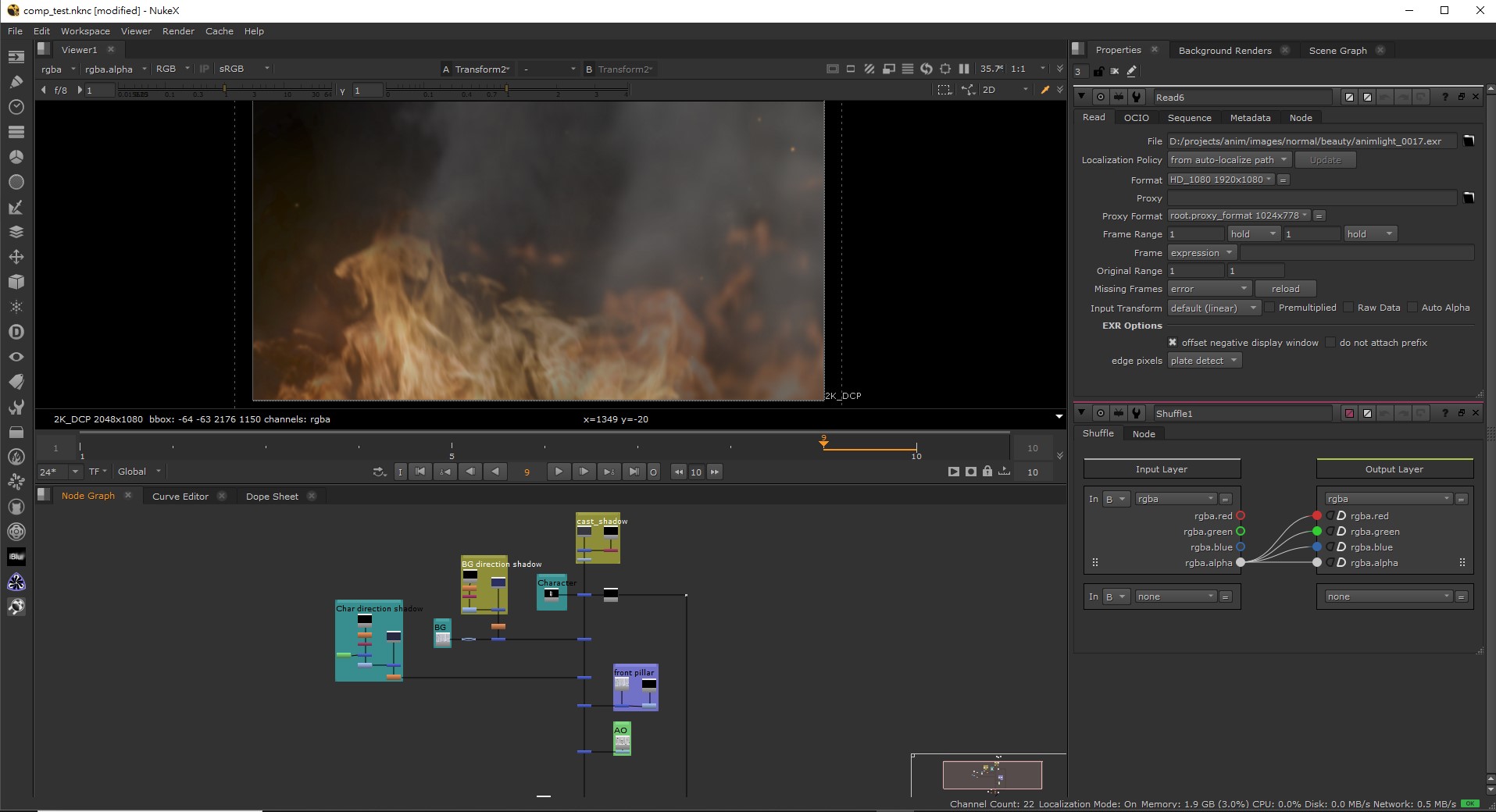Viewport: 1496px width, 812px height.
Task: Open the Merge nodes layers icon
Action: [x=16, y=232]
